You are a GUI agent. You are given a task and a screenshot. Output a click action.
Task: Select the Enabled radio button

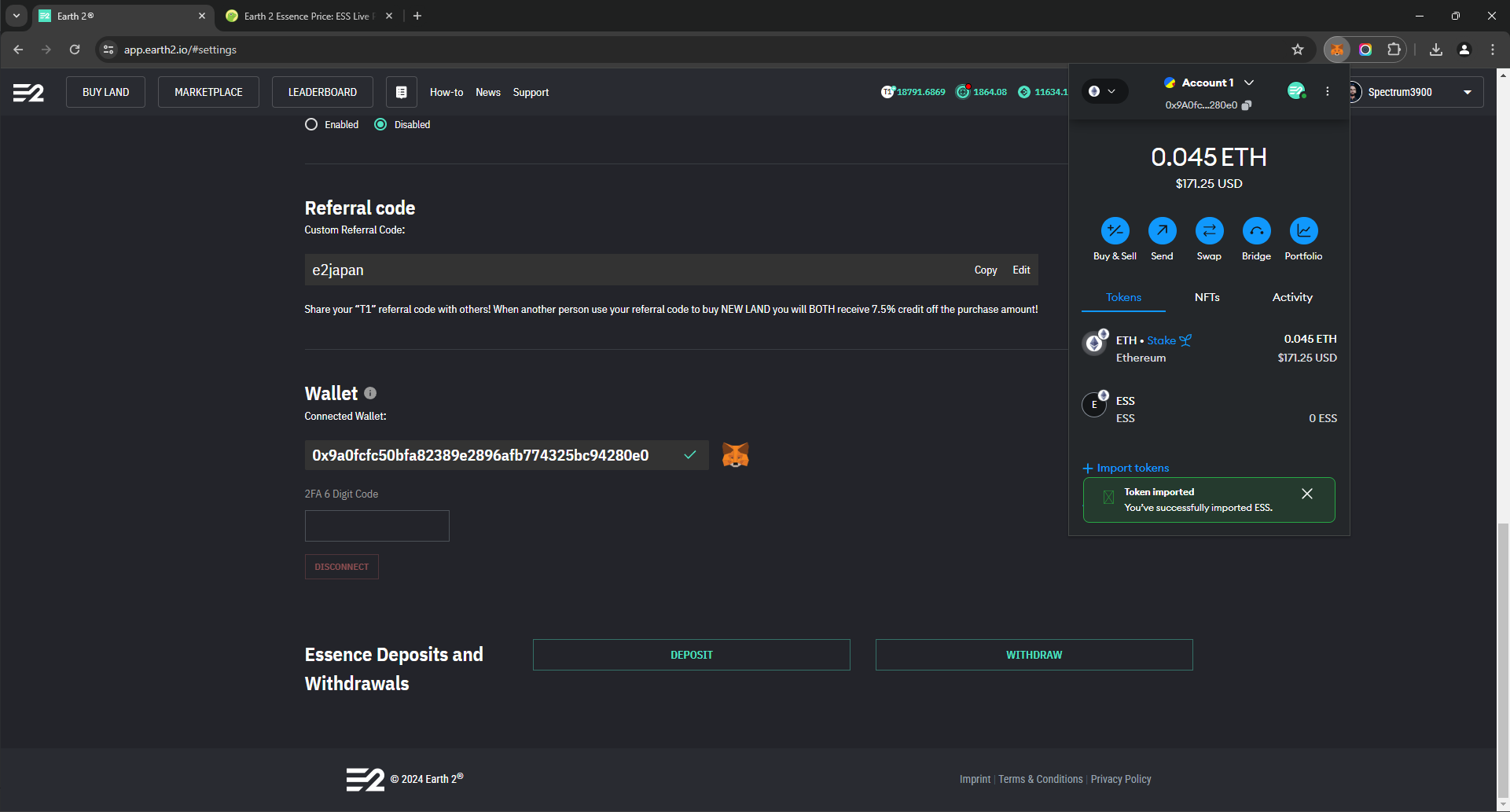click(x=311, y=124)
